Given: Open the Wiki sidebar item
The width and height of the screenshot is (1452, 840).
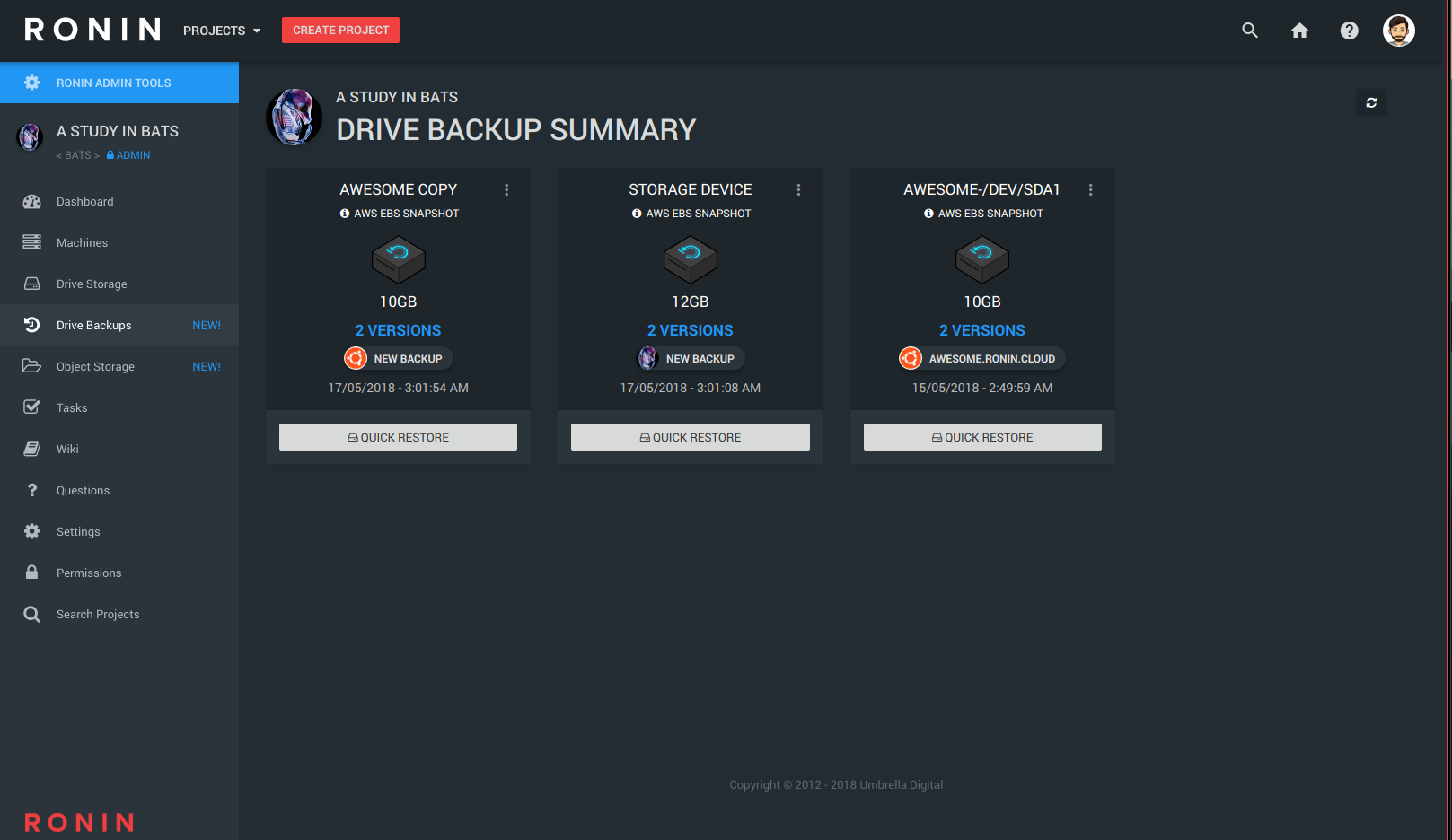Looking at the screenshot, I should (119, 449).
